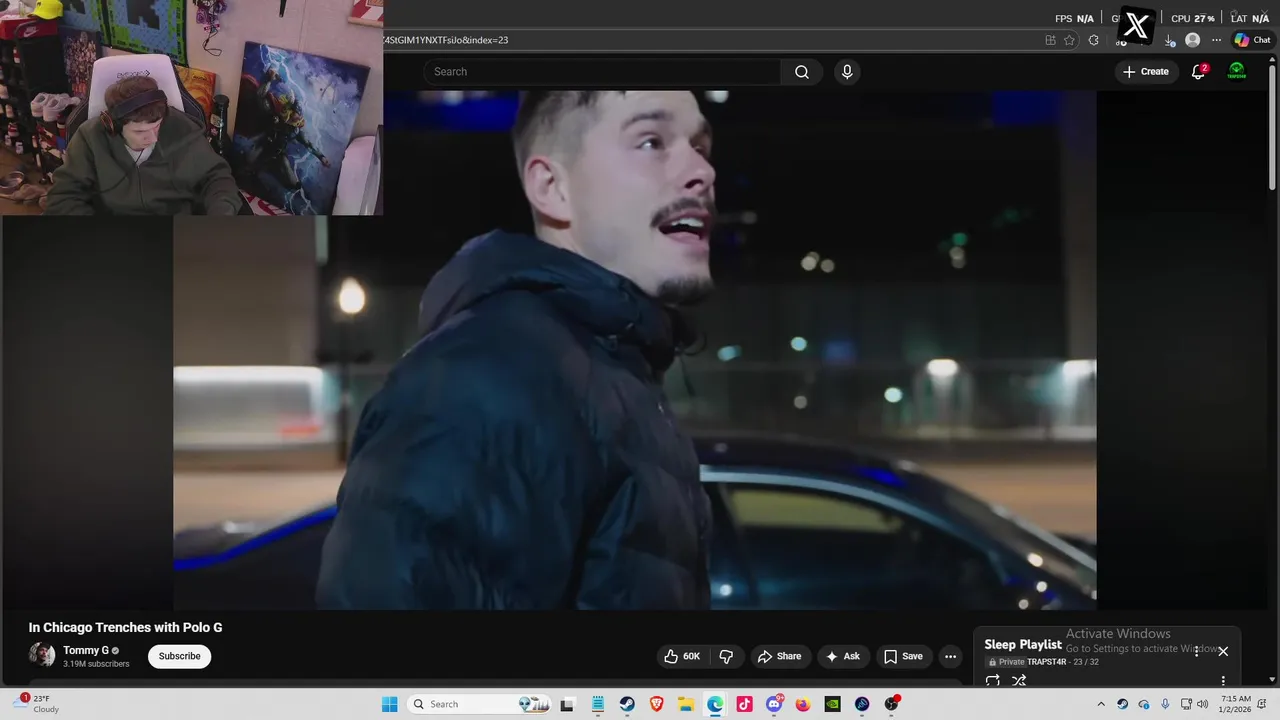Open Copilot Chat in the browser
The width and height of the screenshot is (1280, 720).
1251,40
